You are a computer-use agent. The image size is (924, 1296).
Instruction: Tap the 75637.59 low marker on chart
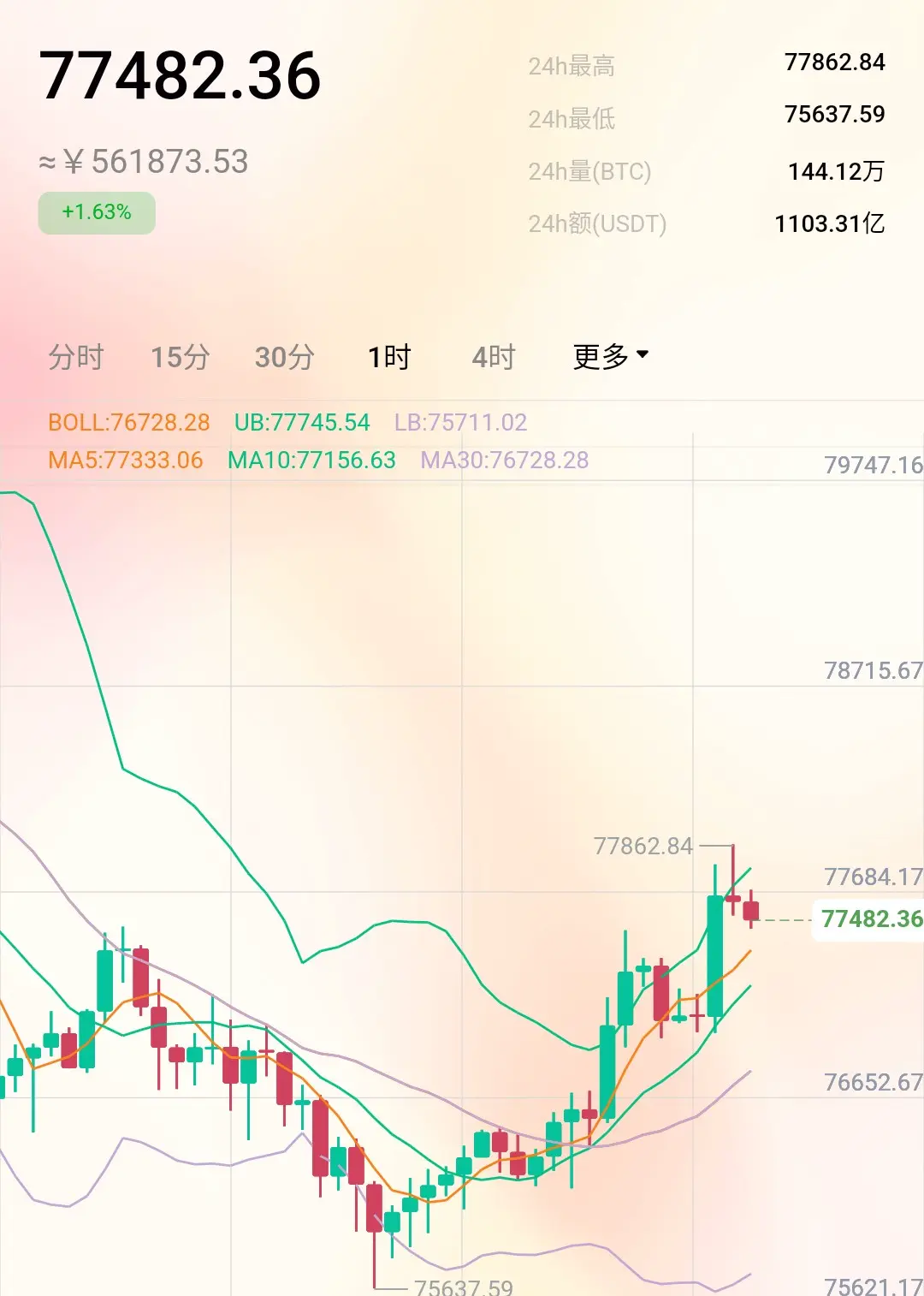coord(463,1287)
